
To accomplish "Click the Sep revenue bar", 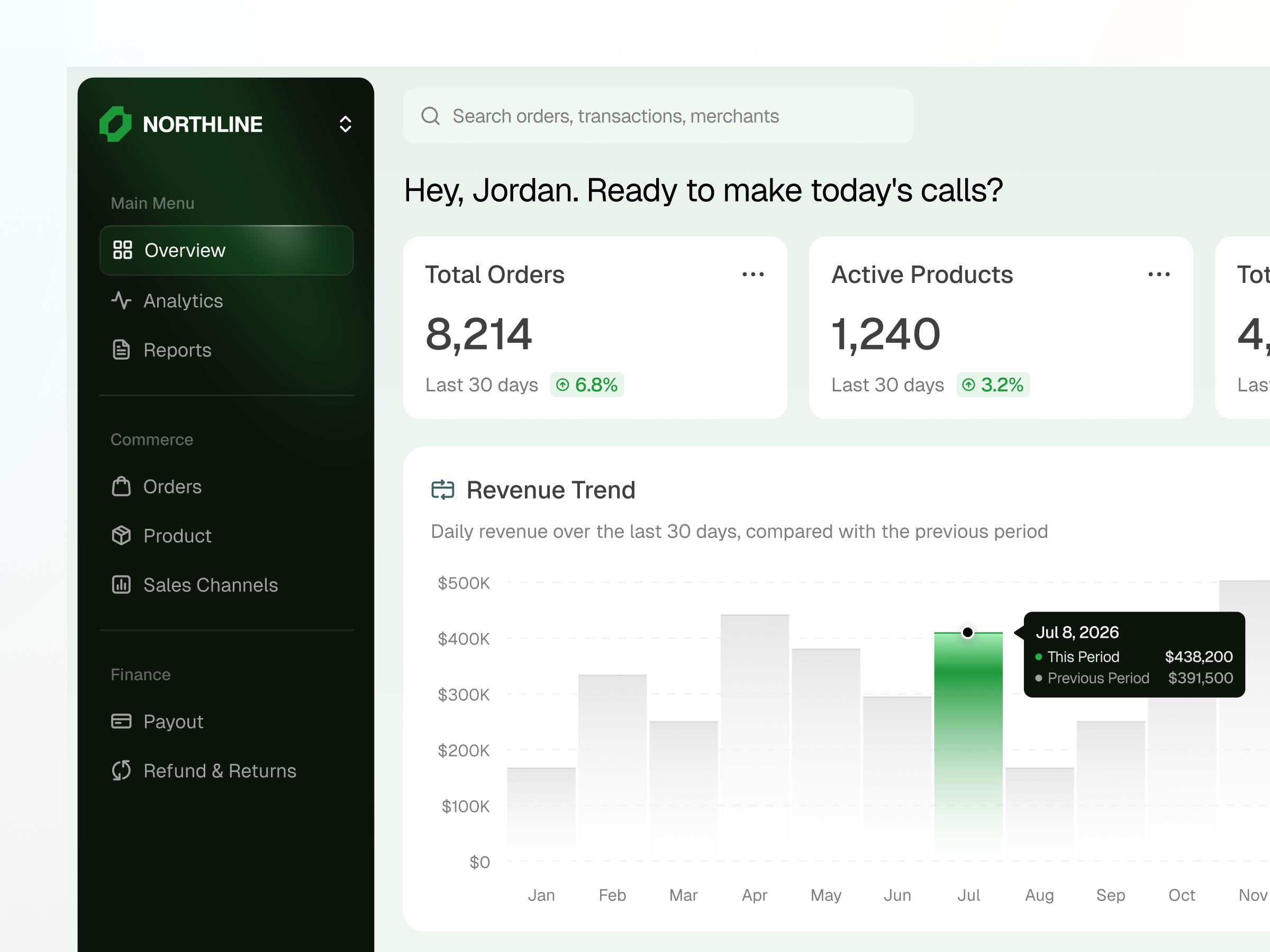I will 1110,791.
